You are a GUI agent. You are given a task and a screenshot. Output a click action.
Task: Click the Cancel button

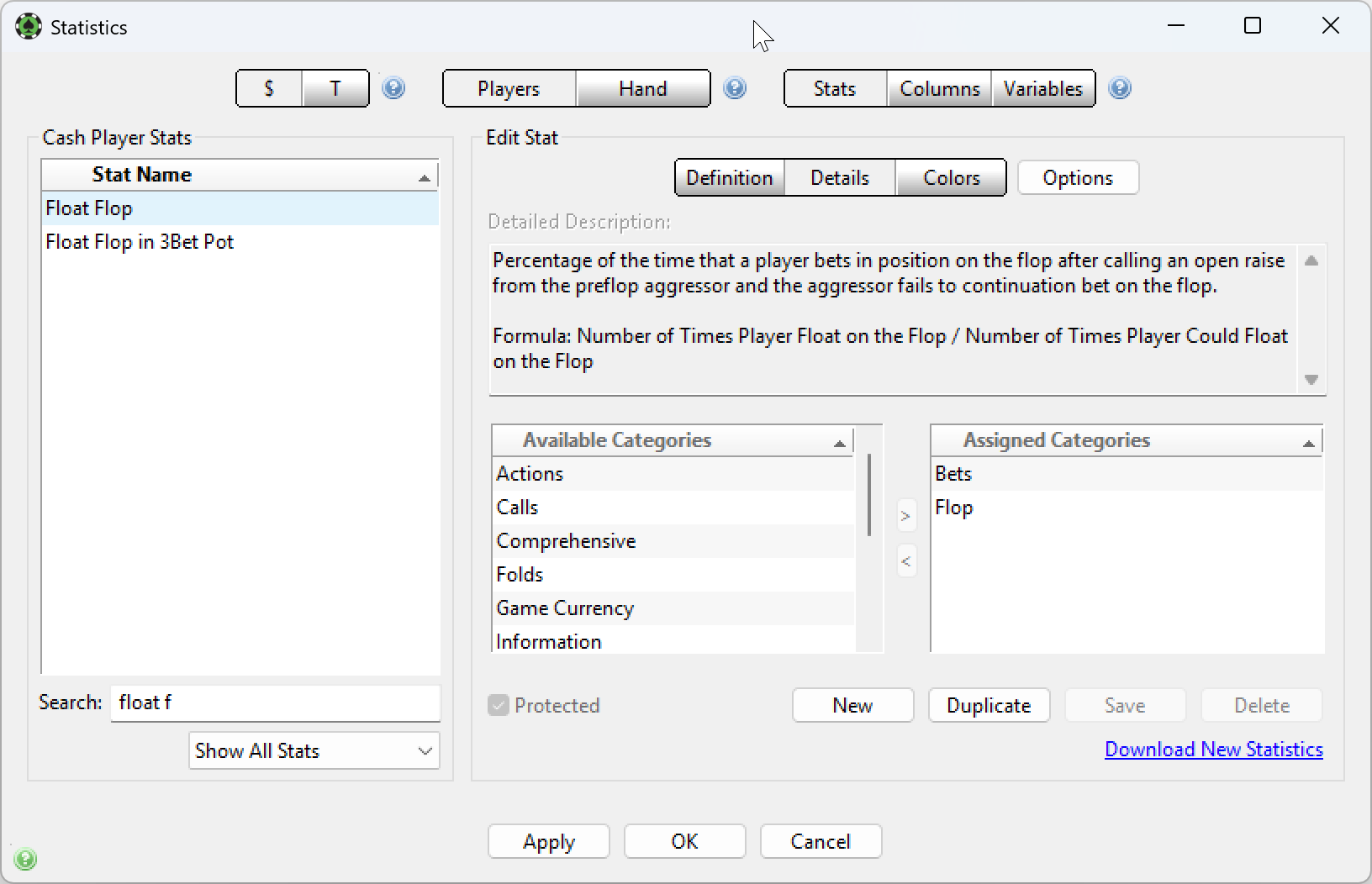point(821,841)
